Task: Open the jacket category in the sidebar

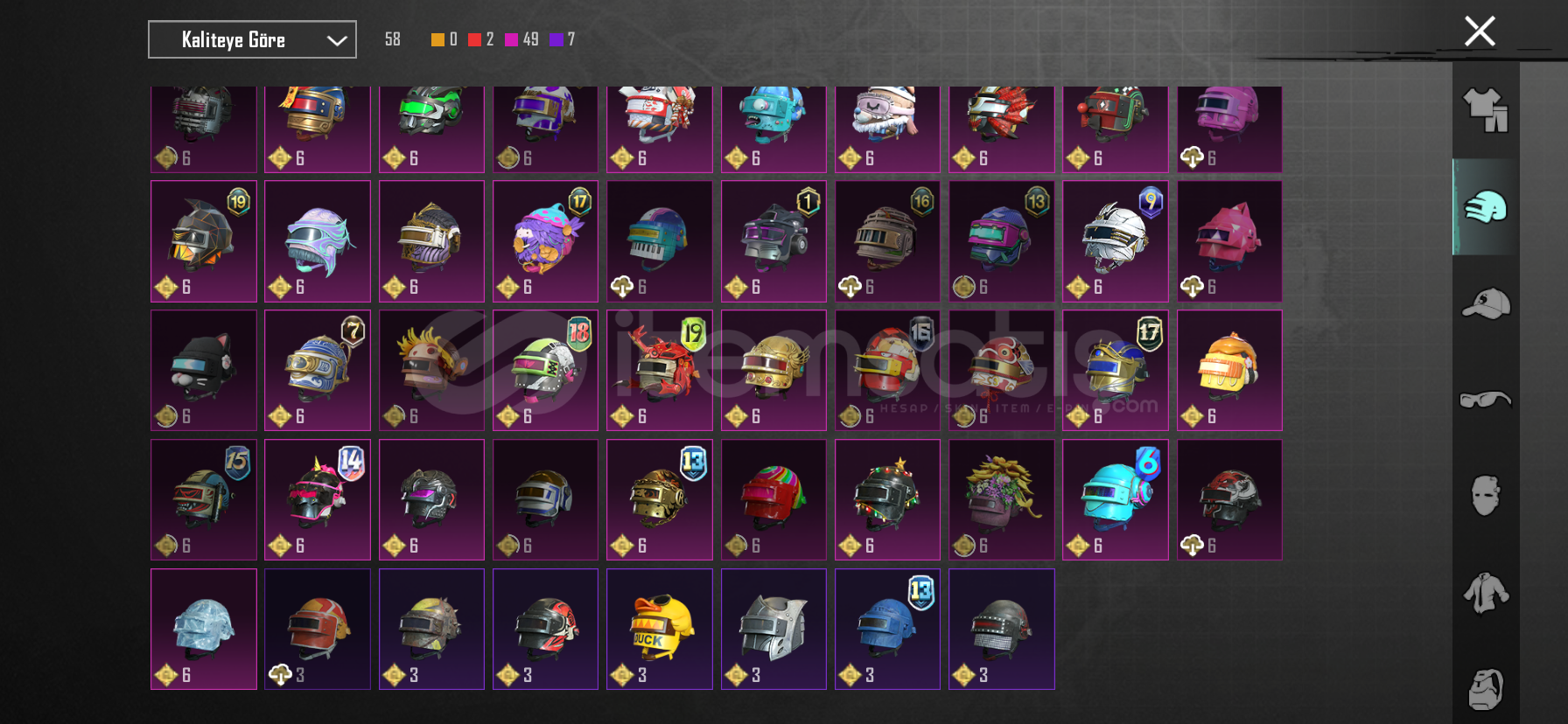Action: pos(1486,592)
